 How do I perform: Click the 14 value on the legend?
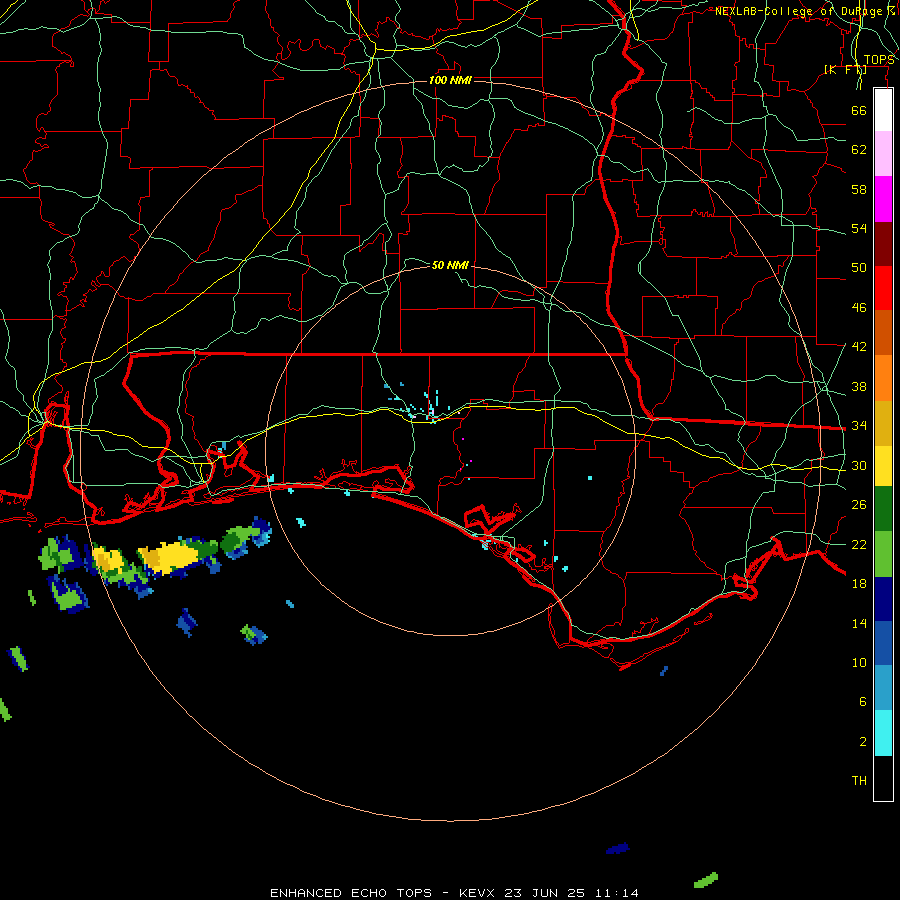[x=859, y=623]
